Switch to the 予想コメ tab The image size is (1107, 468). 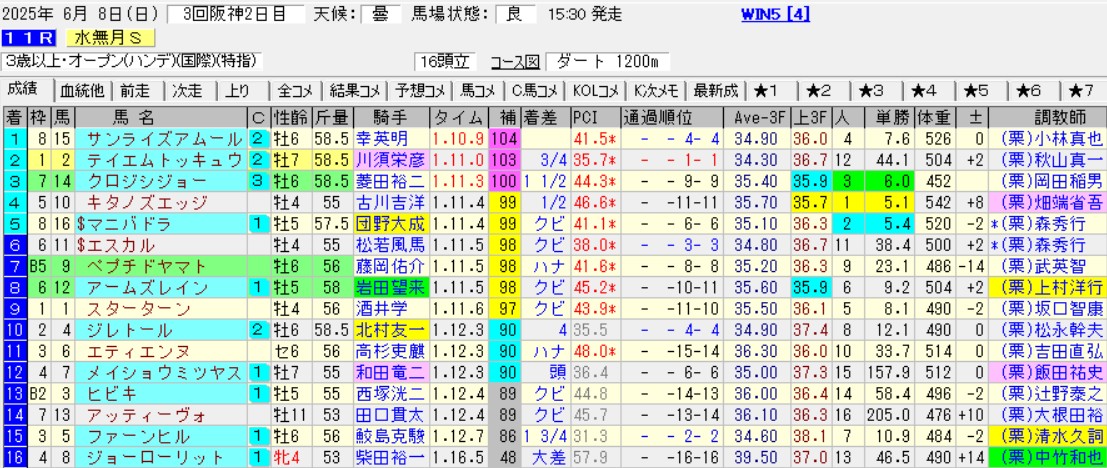[x=420, y=90]
